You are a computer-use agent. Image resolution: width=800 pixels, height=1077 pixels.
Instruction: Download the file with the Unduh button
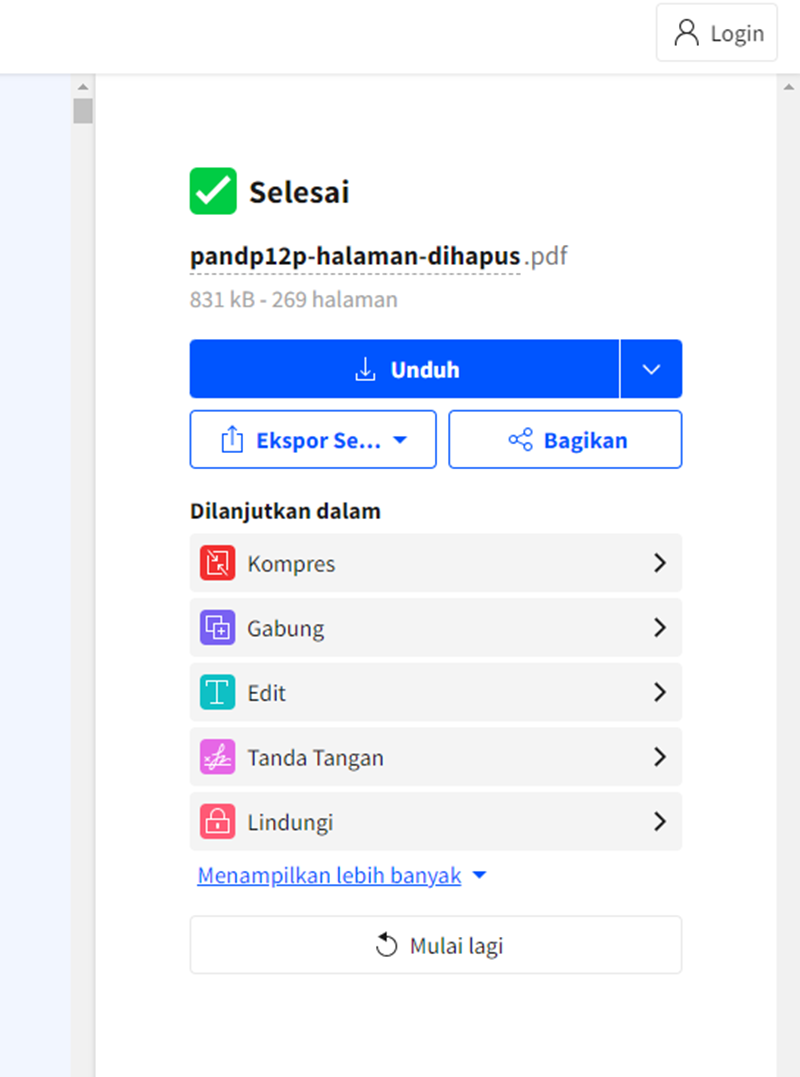(404, 369)
